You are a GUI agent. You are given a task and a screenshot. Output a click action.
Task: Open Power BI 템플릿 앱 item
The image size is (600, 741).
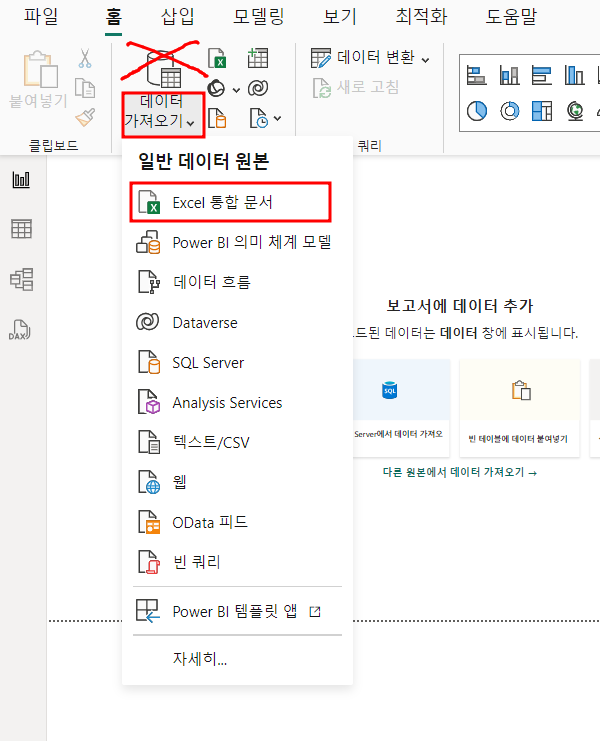pyautogui.click(x=237, y=612)
